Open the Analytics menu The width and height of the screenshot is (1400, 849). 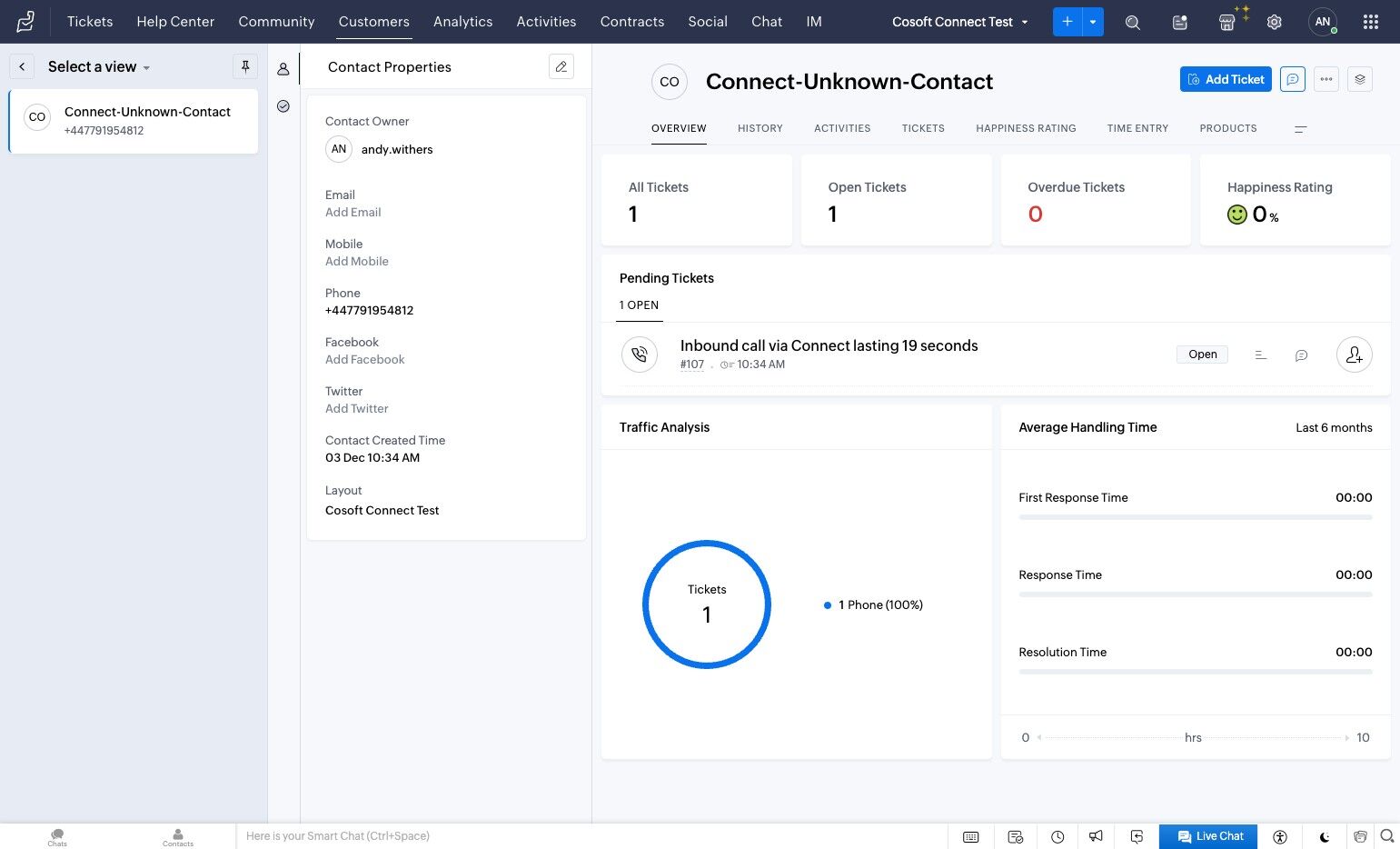462,22
